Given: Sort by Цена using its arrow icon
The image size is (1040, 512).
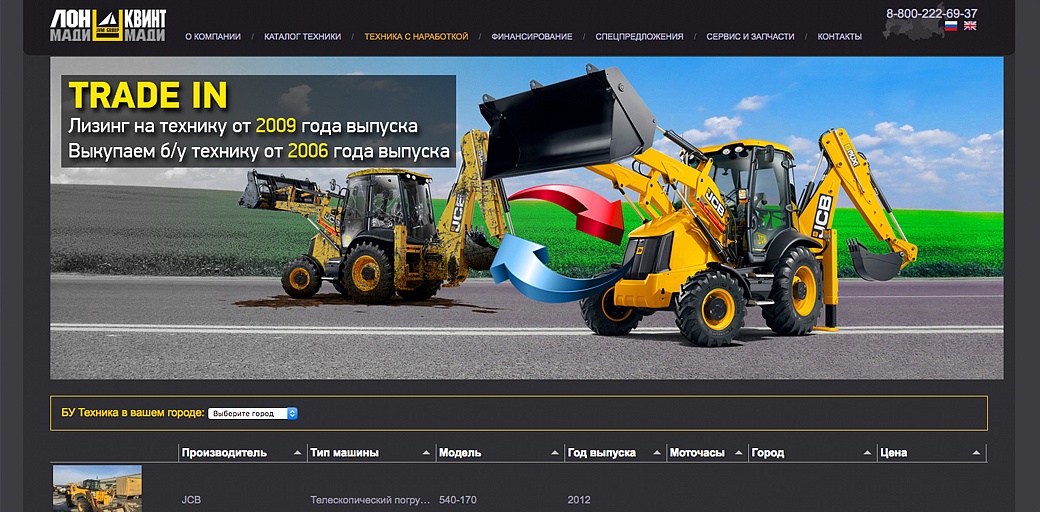Looking at the screenshot, I should [976, 453].
